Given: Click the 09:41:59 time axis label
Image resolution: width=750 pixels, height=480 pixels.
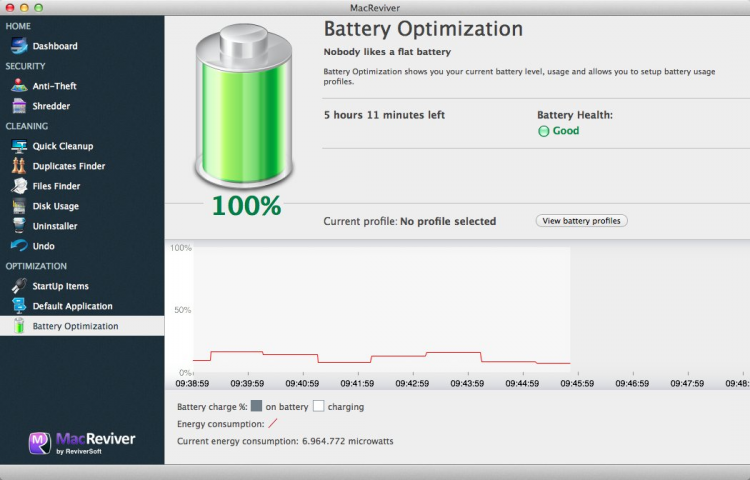Looking at the screenshot, I should tap(357, 383).
